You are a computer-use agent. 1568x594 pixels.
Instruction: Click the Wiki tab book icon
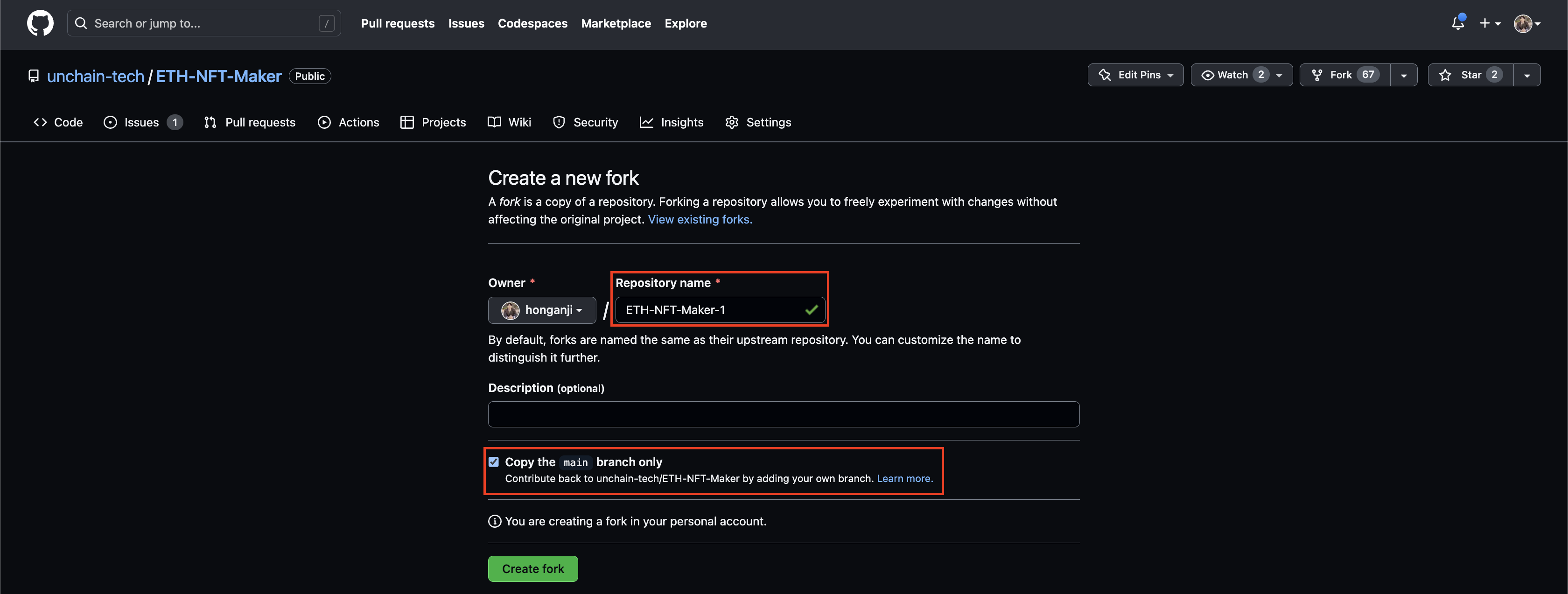pyautogui.click(x=494, y=122)
